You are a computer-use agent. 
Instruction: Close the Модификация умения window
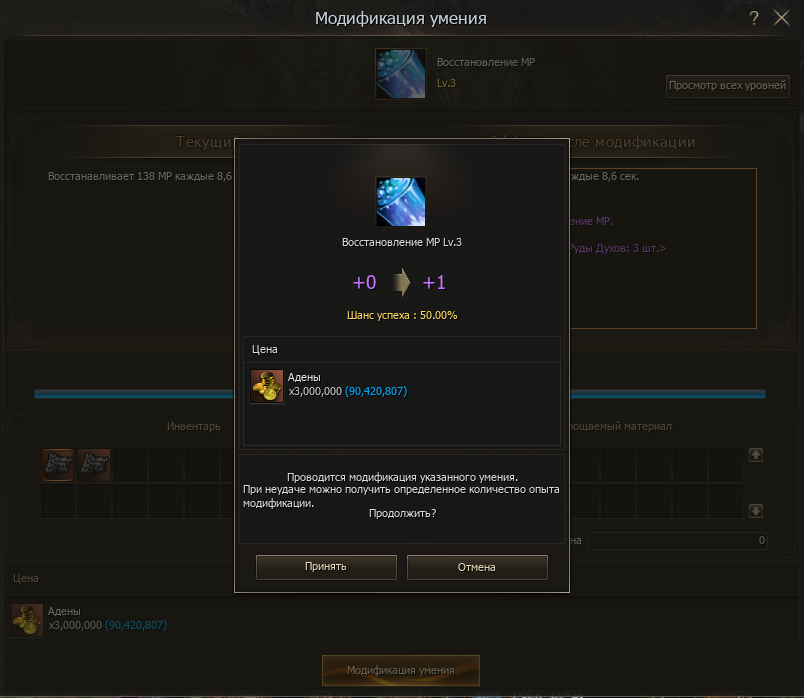(x=781, y=18)
